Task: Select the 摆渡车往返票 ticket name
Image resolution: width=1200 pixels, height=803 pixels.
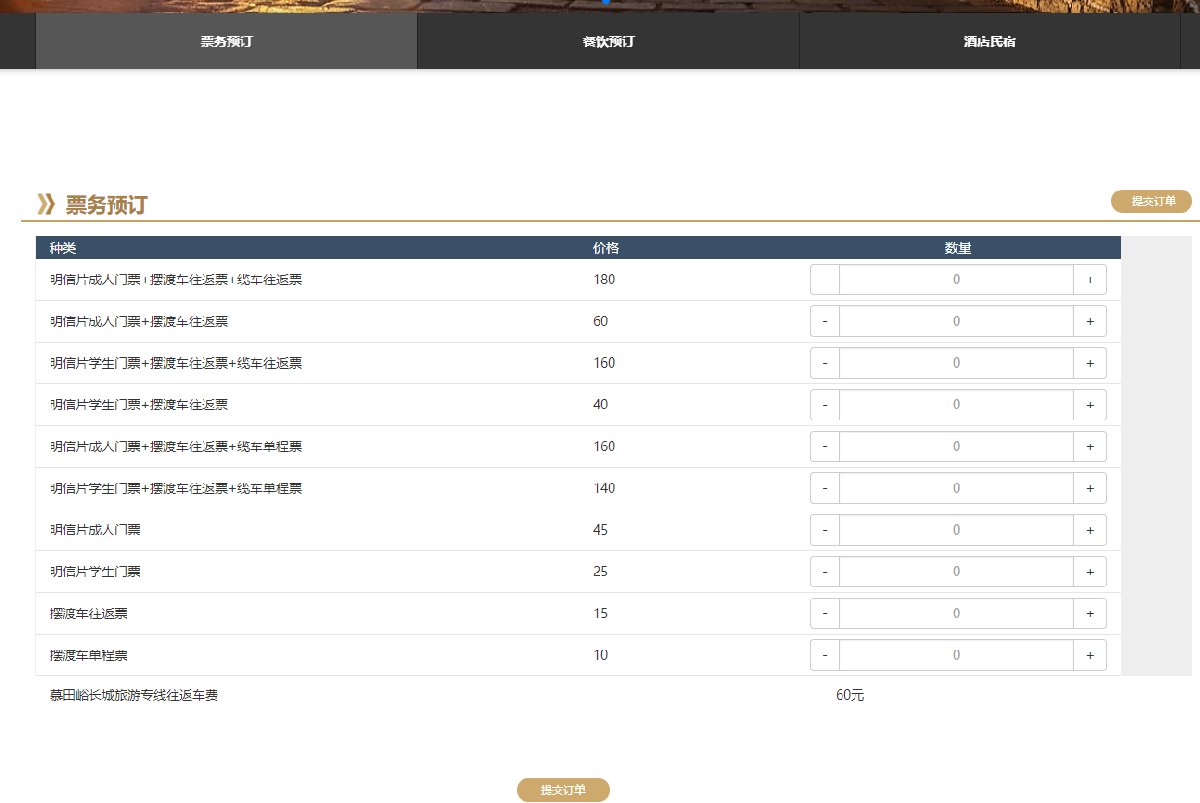Action: point(88,614)
